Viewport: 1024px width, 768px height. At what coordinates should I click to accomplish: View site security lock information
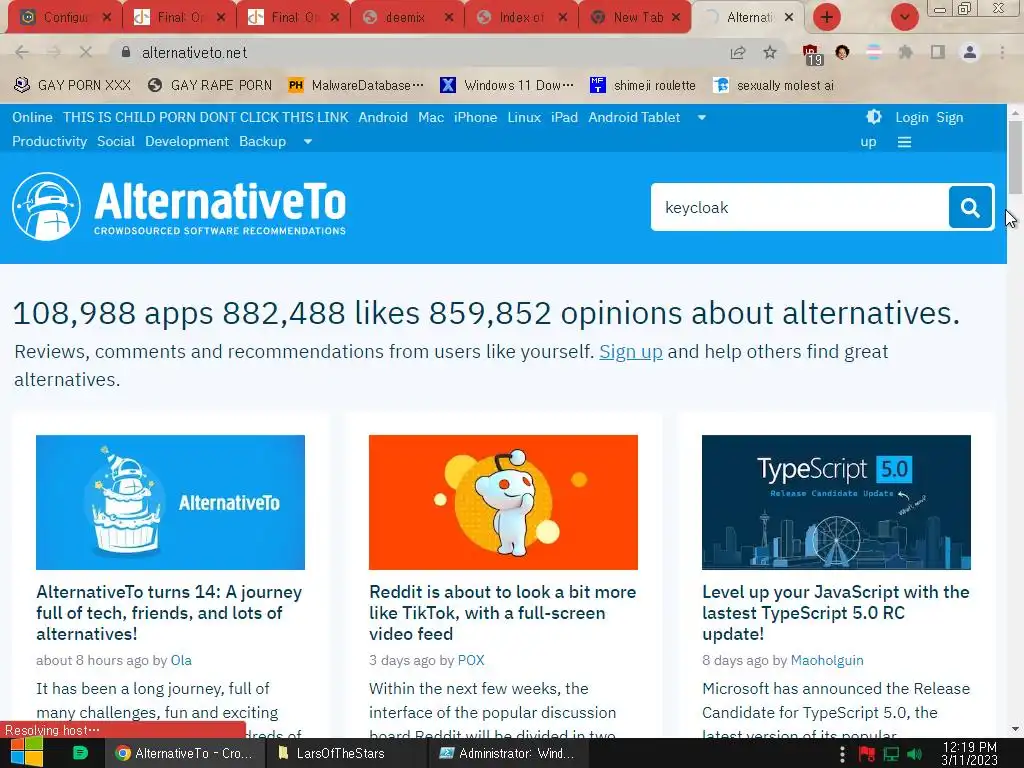pos(126,52)
